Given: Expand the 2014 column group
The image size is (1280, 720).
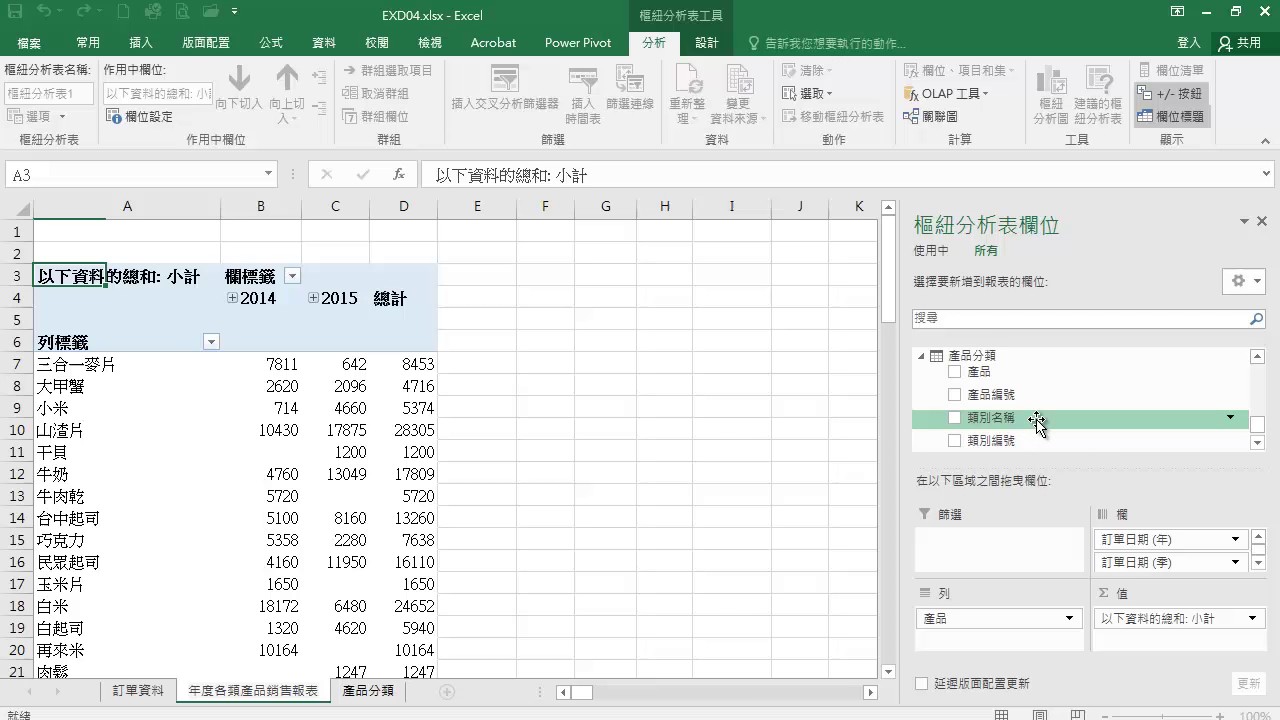Looking at the screenshot, I should [x=232, y=298].
